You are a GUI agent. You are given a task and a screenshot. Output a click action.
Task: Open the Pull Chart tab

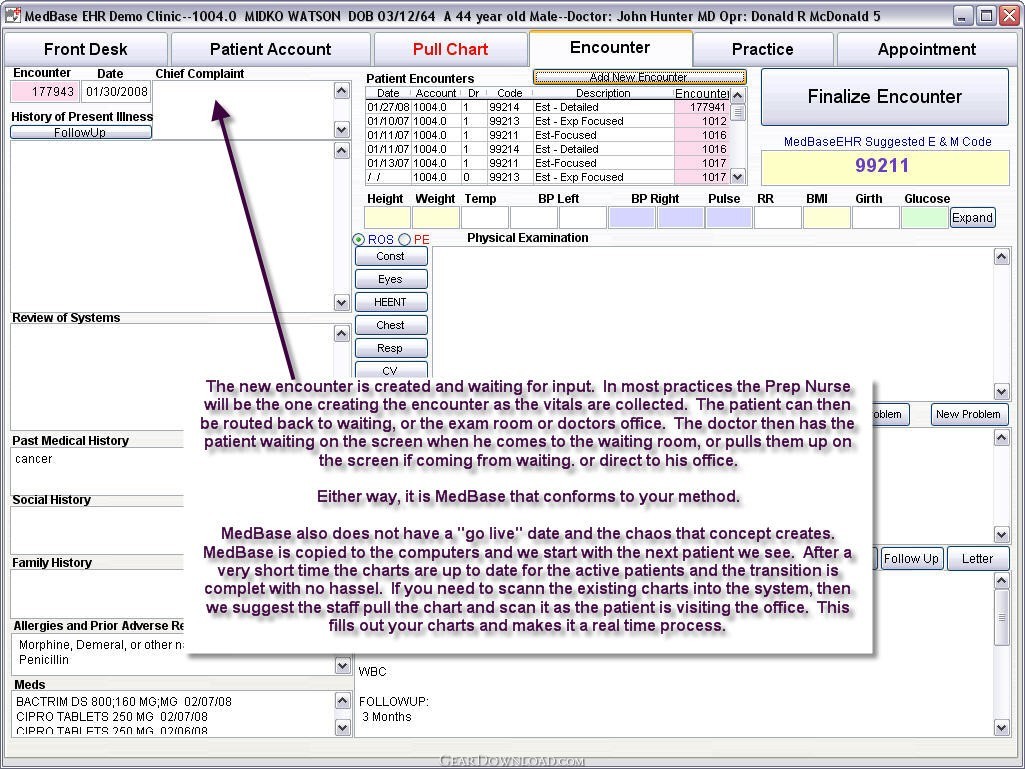pos(450,49)
